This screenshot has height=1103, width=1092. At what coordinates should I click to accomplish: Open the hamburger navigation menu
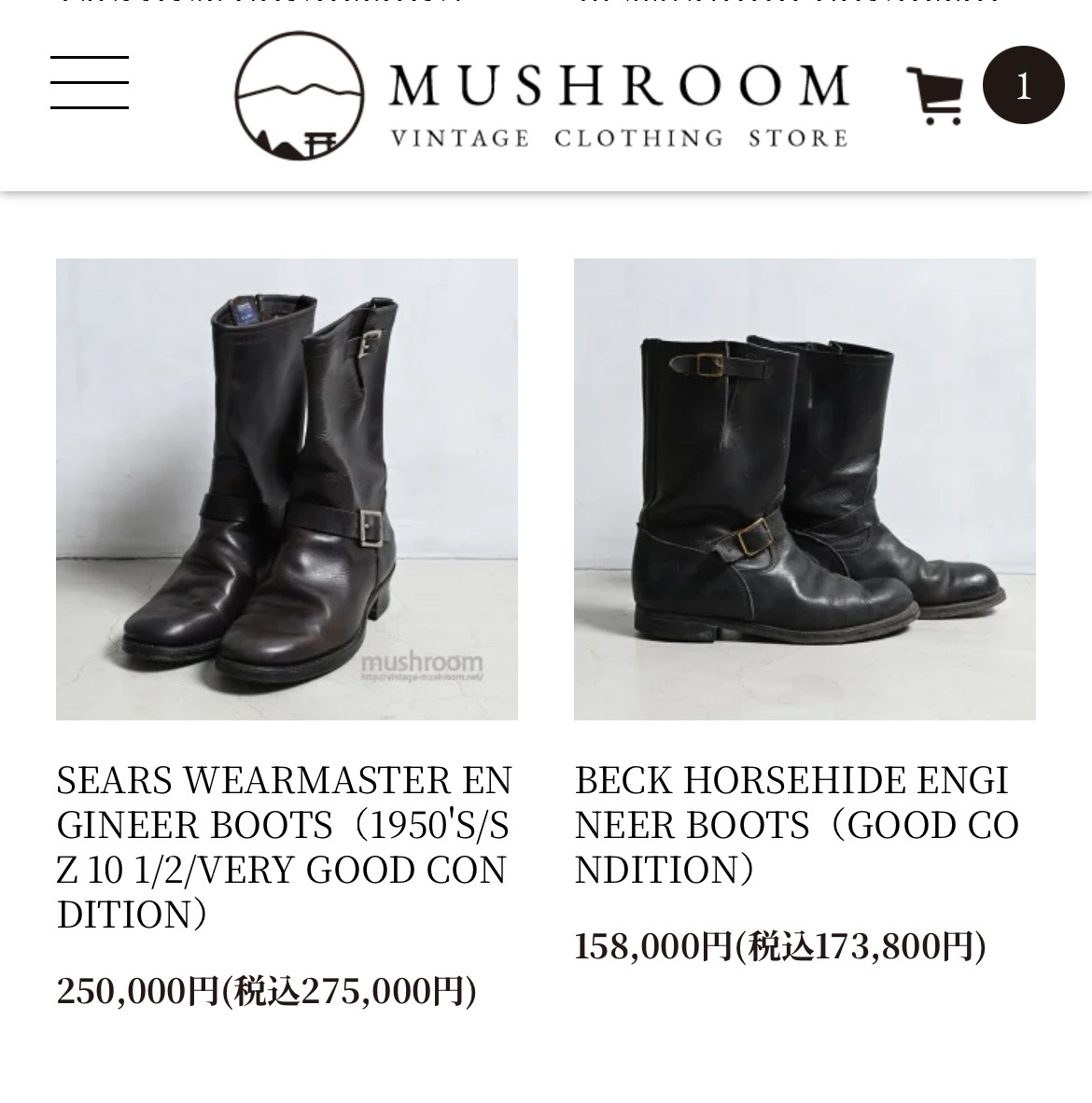click(90, 83)
